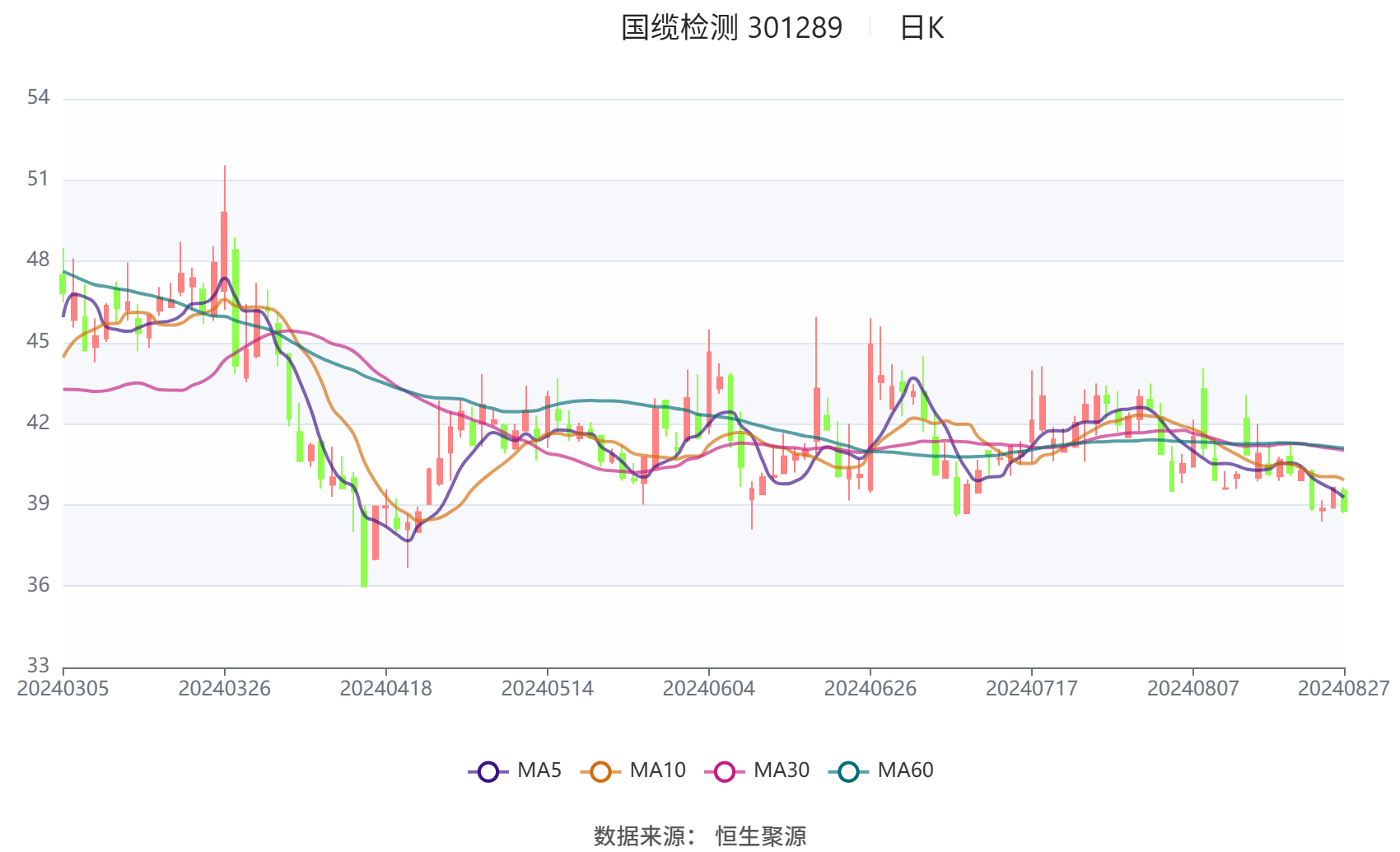Click the 51 y-axis price label
The image size is (1400, 852).
[38, 179]
